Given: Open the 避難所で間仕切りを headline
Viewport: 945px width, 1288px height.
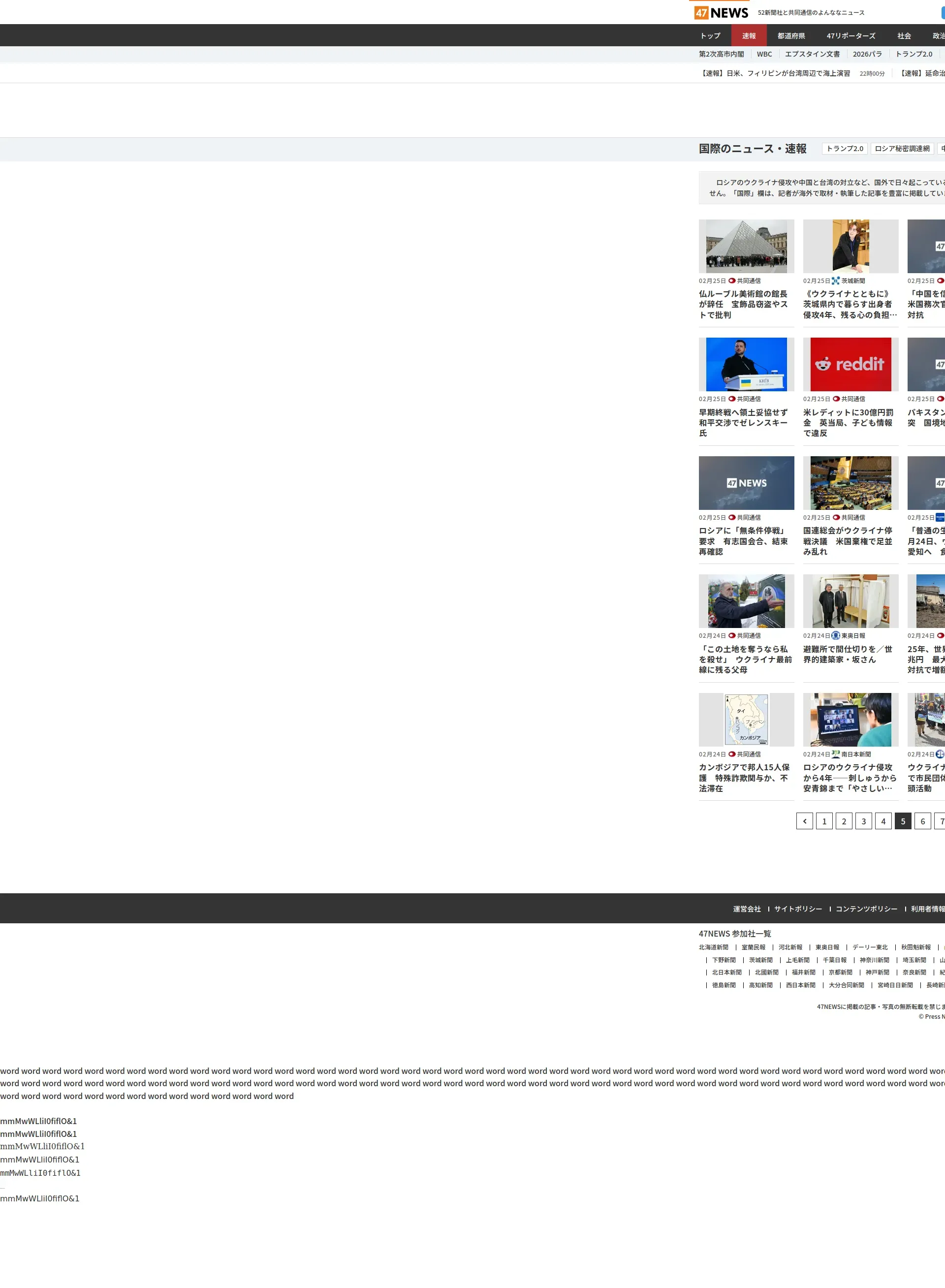Looking at the screenshot, I should 848,654.
